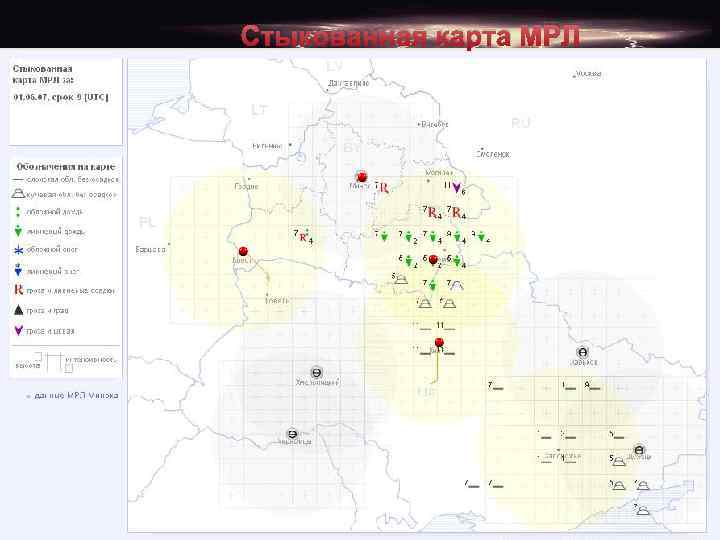This screenshot has width=720, height=540.
Task: Click the Khmelnitsky radar circle icon
Action: (316, 372)
